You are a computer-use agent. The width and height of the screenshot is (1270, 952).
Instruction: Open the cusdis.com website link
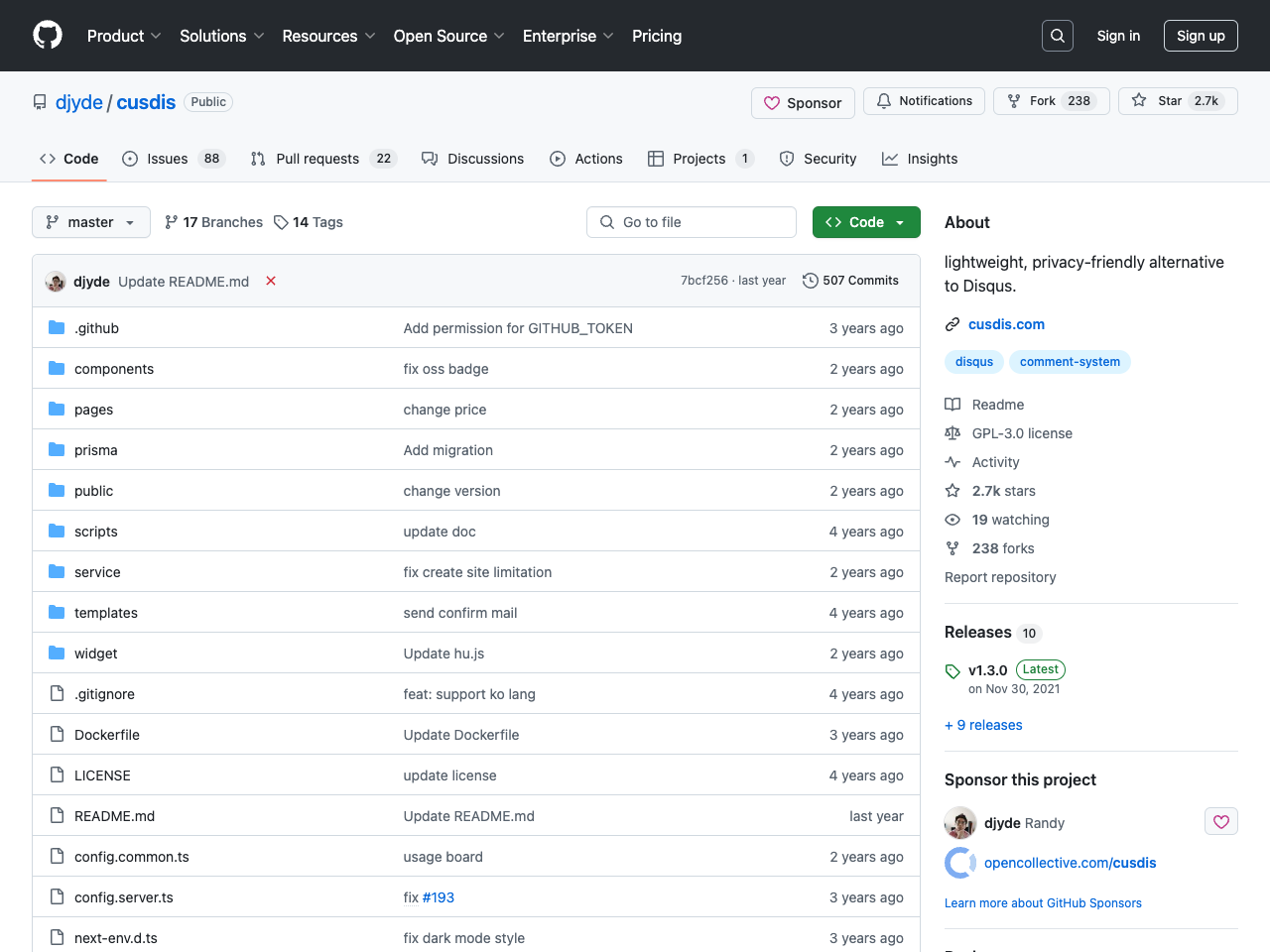[x=1006, y=324]
